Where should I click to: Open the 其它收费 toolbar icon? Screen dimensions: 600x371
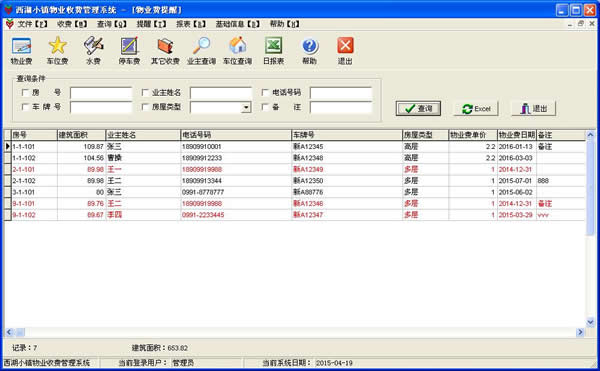pos(165,50)
